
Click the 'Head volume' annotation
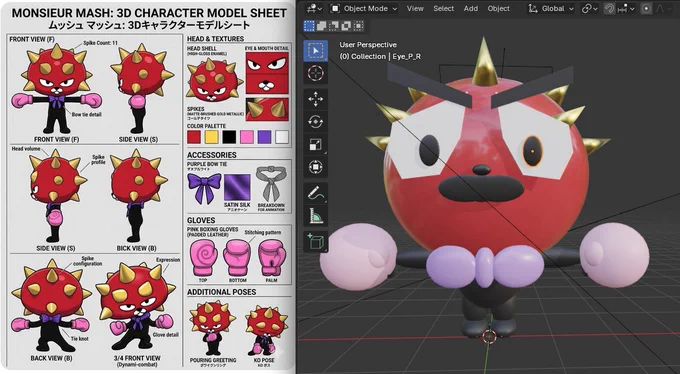click(x=26, y=149)
